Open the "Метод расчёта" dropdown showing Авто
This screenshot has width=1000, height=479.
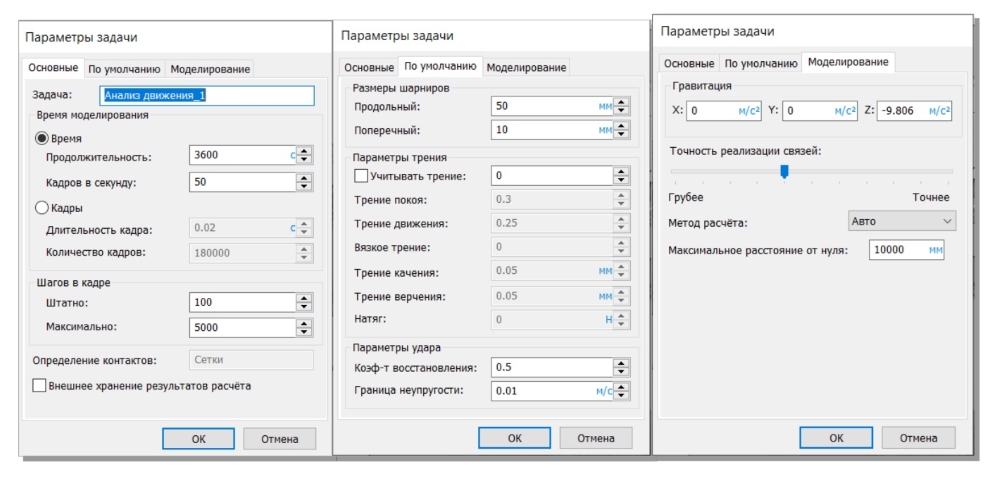click(901, 221)
